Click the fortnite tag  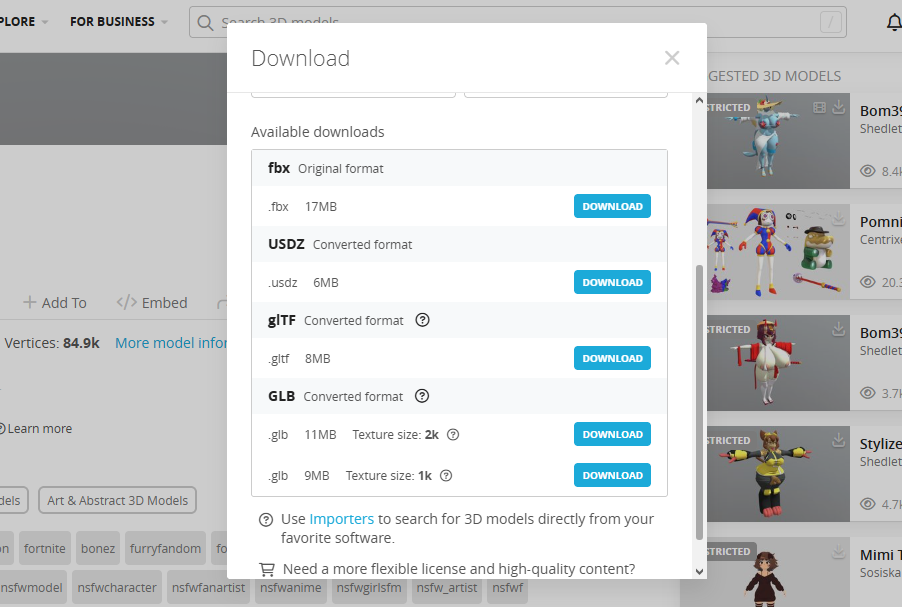[x=44, y=549]
